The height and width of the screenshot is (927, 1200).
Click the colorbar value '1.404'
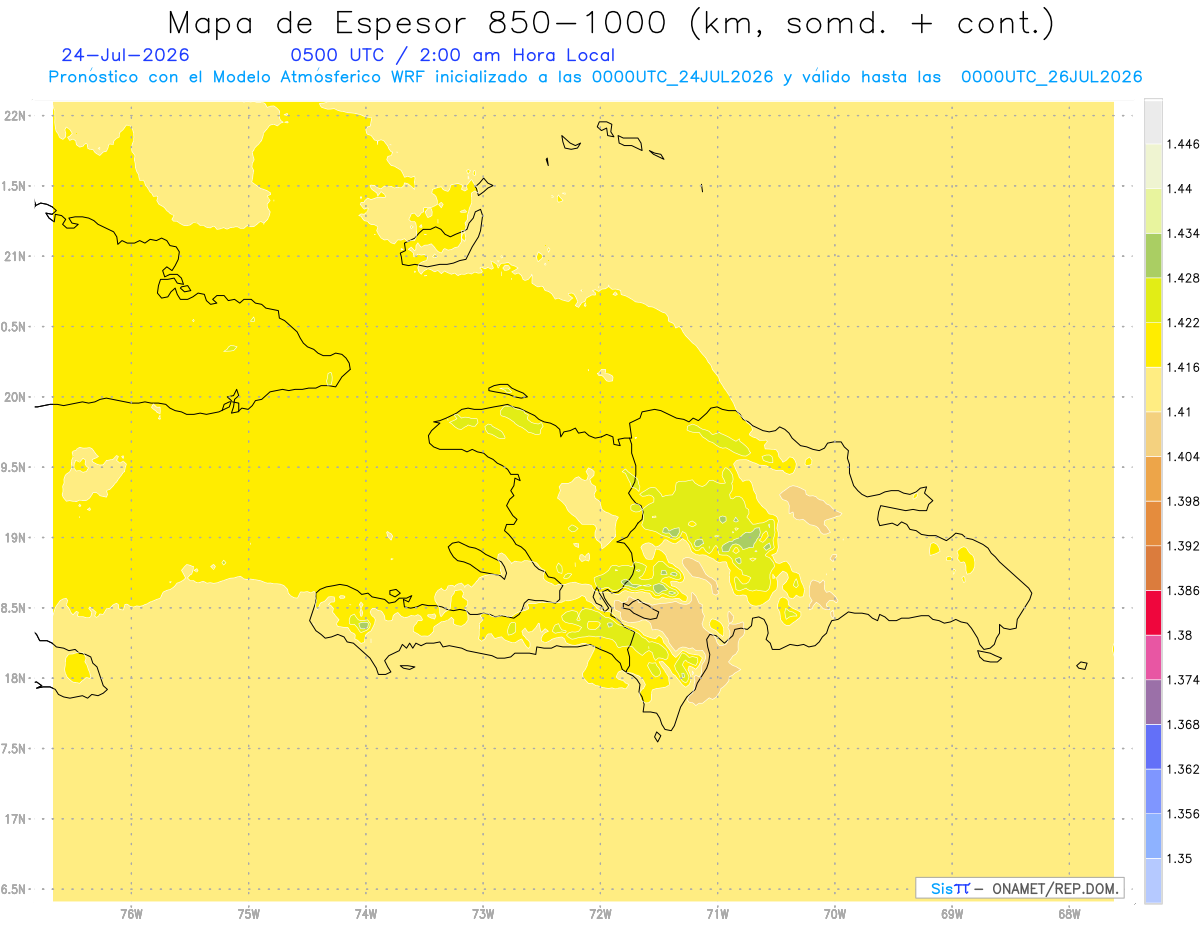point(1184,457)
